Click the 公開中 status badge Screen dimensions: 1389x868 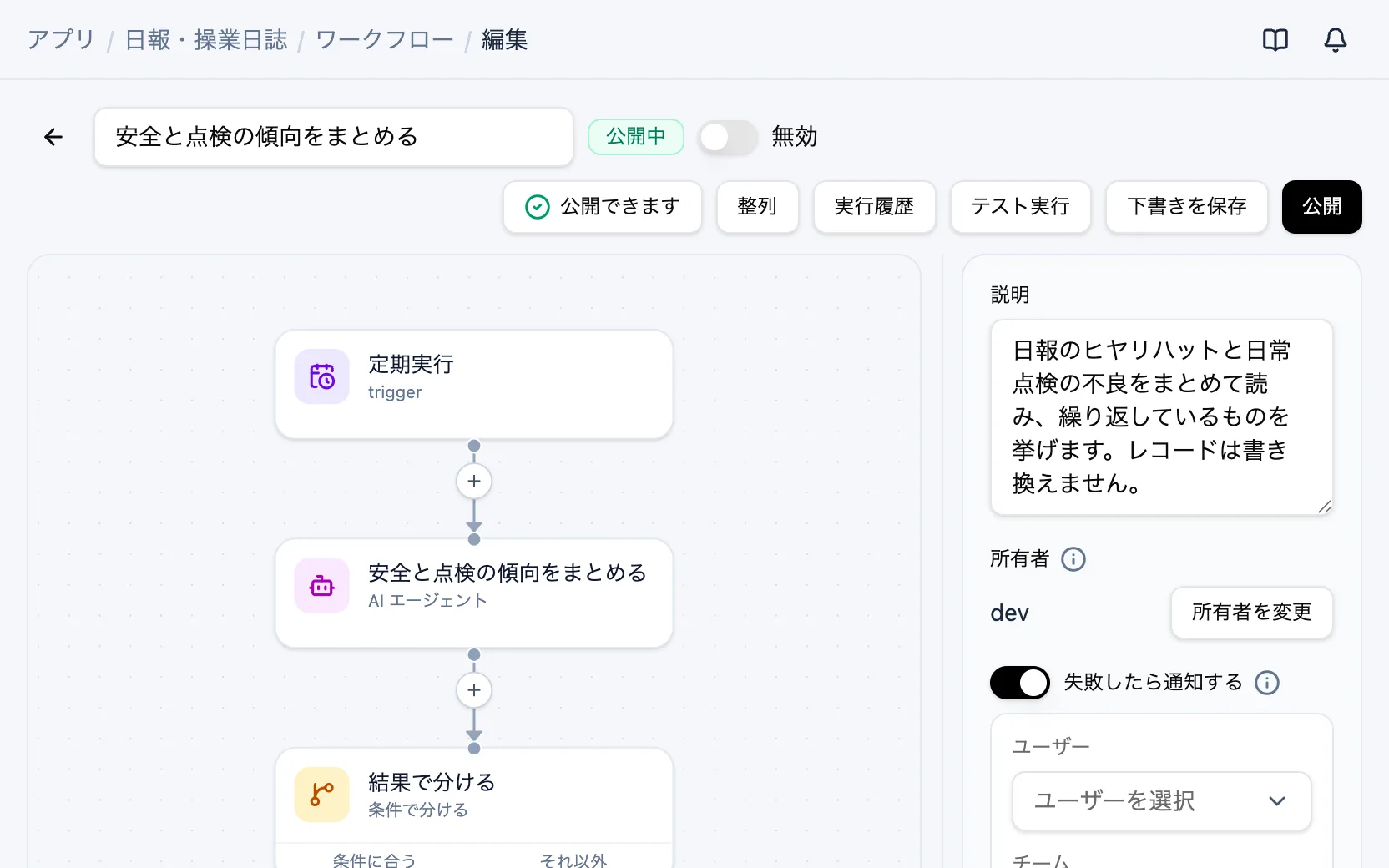point(636,136)
